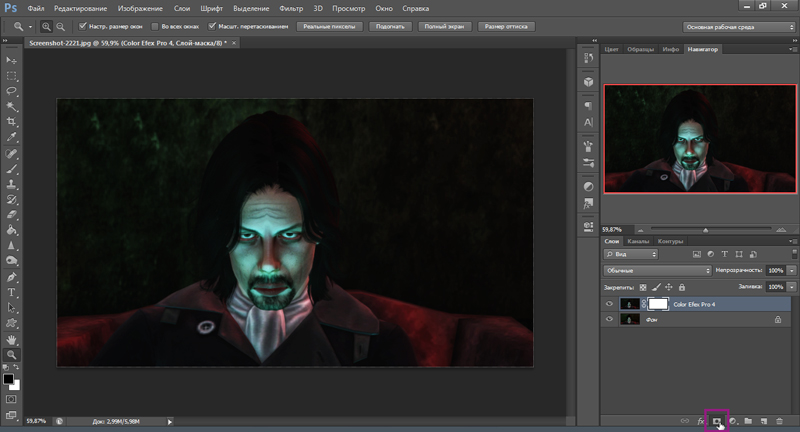The image size is (800, 432).
Task: Open the fill (Заливка) slider arrow
Action: click(791, 287)
